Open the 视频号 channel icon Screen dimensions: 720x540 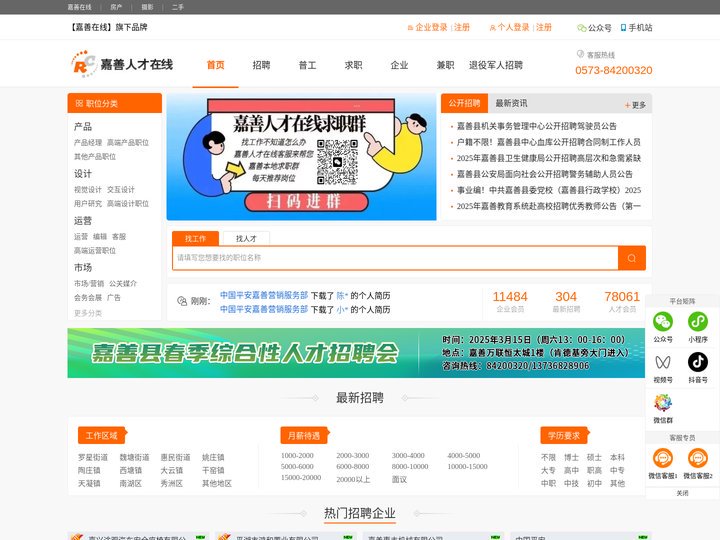(x=663, y=362)
